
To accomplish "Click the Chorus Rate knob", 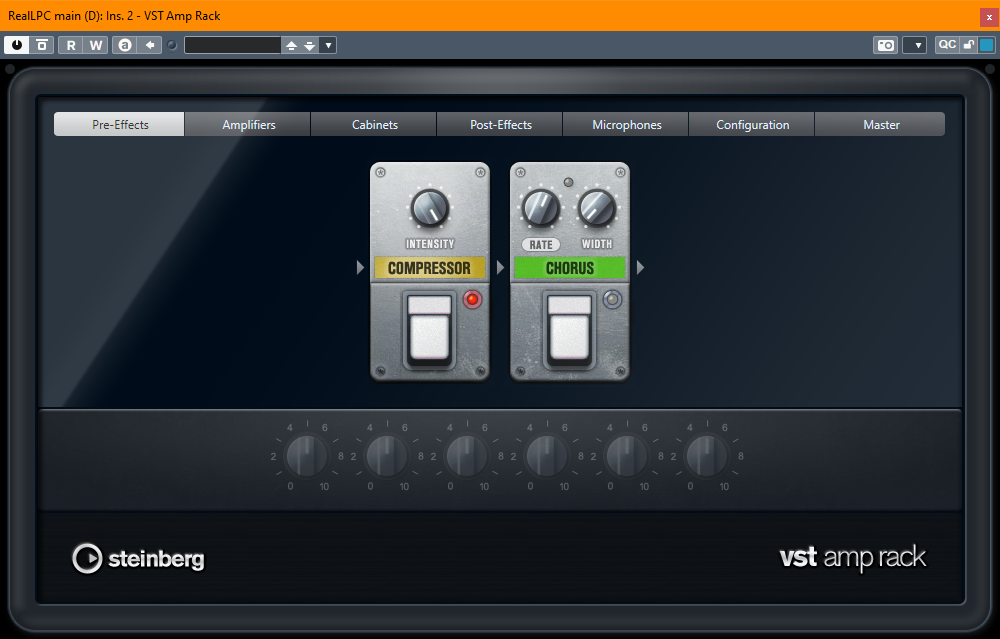I will (x=541, y=208).
